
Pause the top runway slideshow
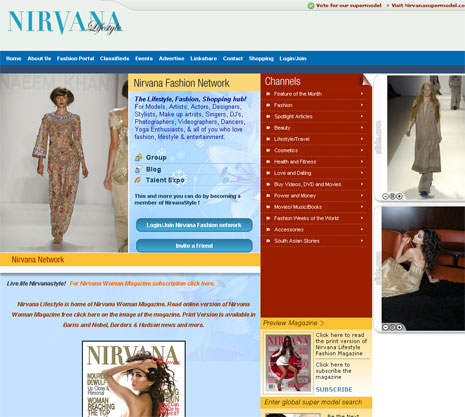(x=392, y=196)
